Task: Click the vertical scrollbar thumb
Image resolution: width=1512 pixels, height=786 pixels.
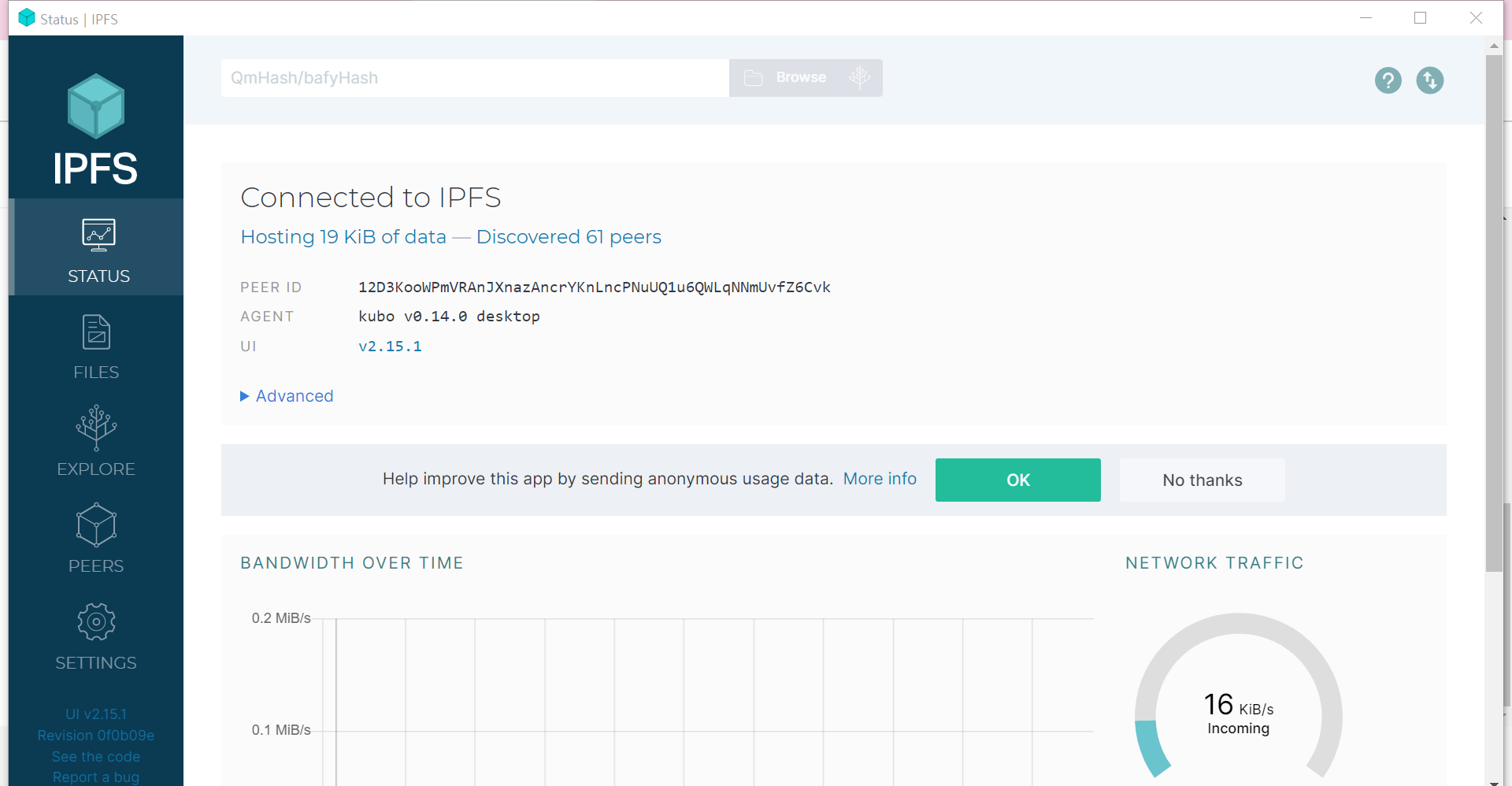Action: coord(1494,313)
